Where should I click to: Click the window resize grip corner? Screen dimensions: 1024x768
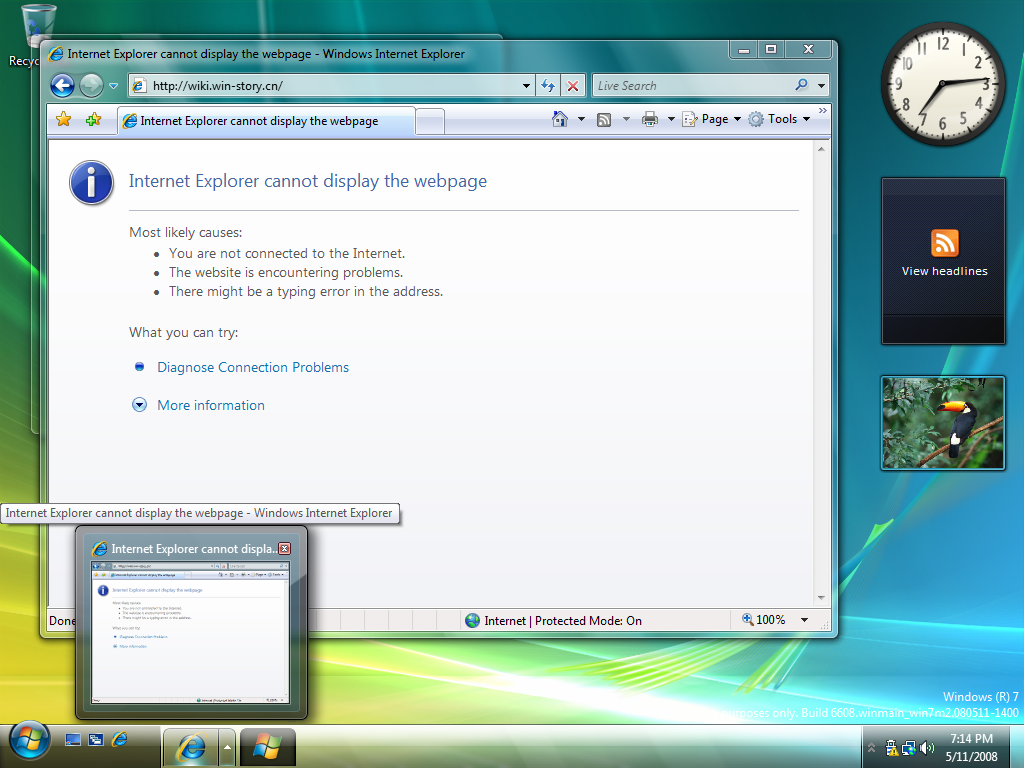[x=825, y=625]
